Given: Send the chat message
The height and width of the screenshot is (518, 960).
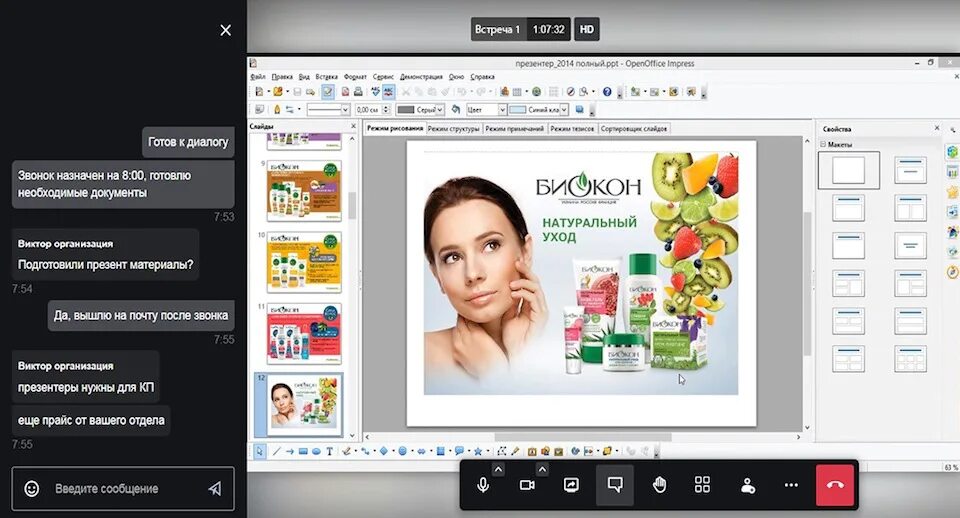Looking at the screenshot, I should tap(214, 489).
